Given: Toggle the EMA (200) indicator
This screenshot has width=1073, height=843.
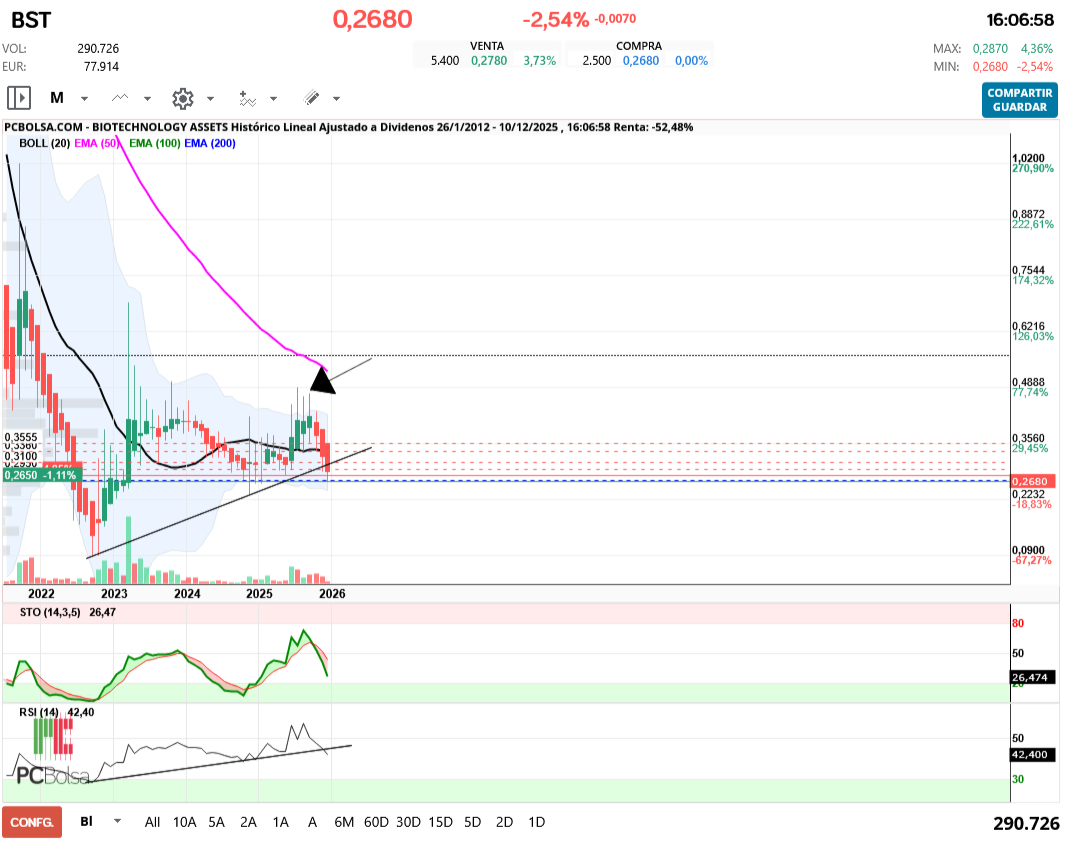Looking at the screenshot, I should (x=210, y=143).
